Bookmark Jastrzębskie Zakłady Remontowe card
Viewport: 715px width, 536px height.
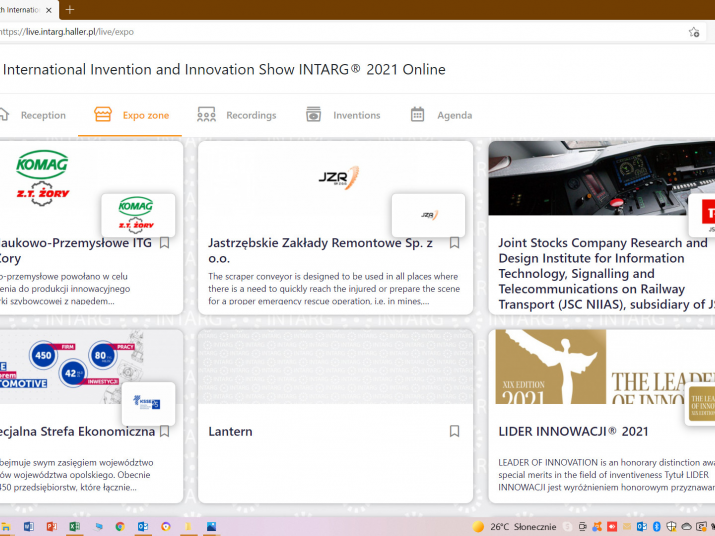tap(454, 243)
